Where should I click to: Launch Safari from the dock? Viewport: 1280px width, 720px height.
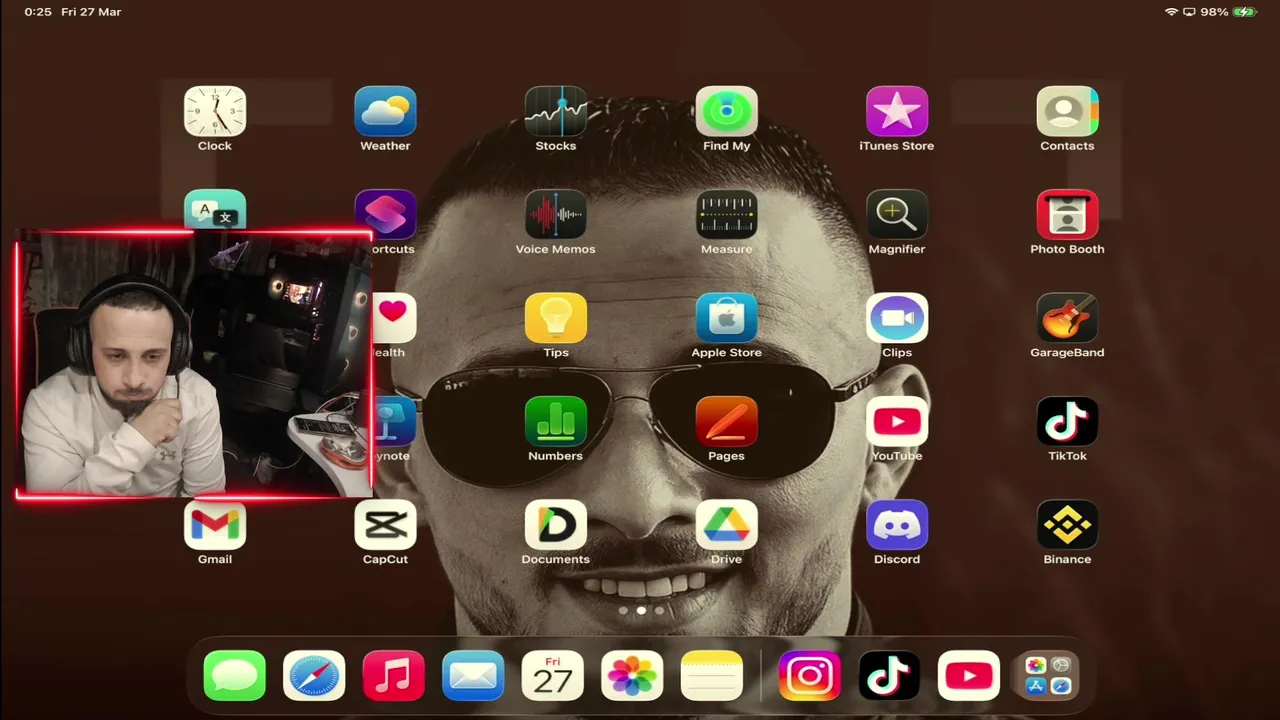tap(314, 676)
